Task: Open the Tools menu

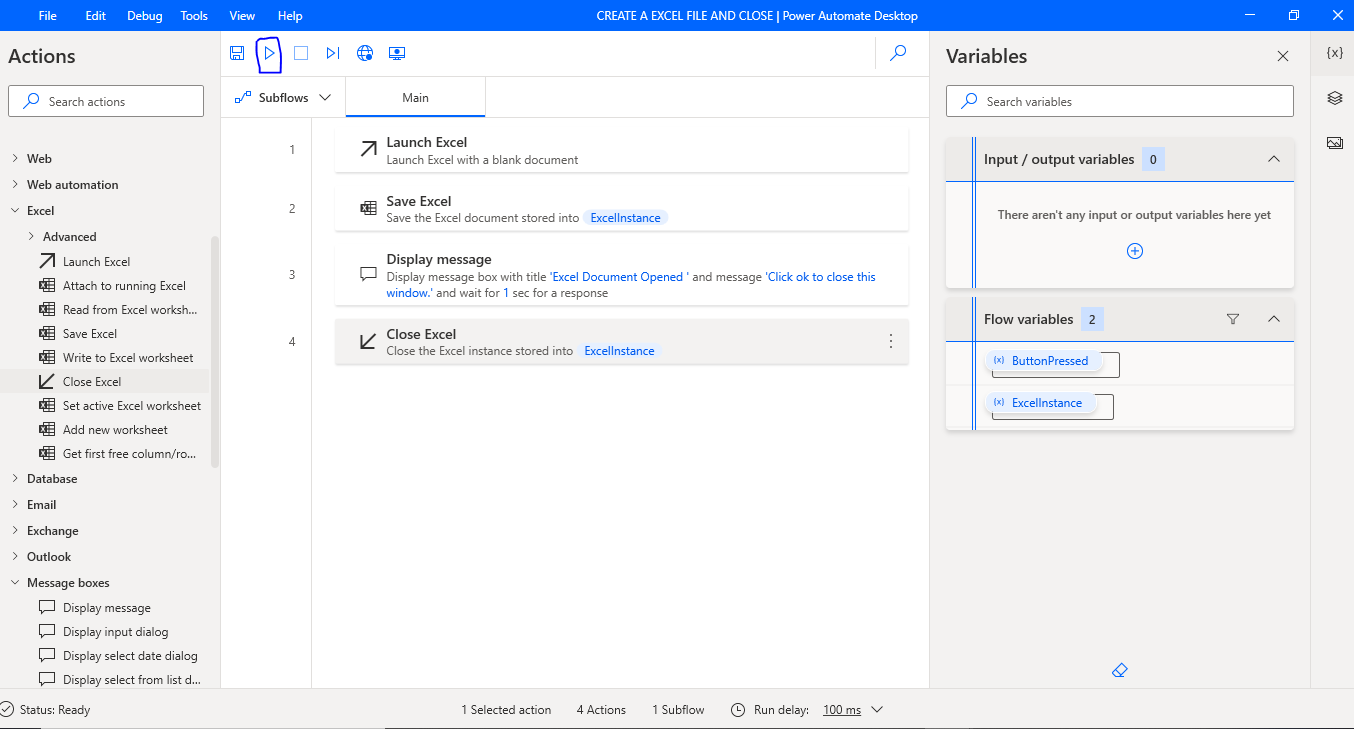Action: pyautogui.click(x=194, y=16)
